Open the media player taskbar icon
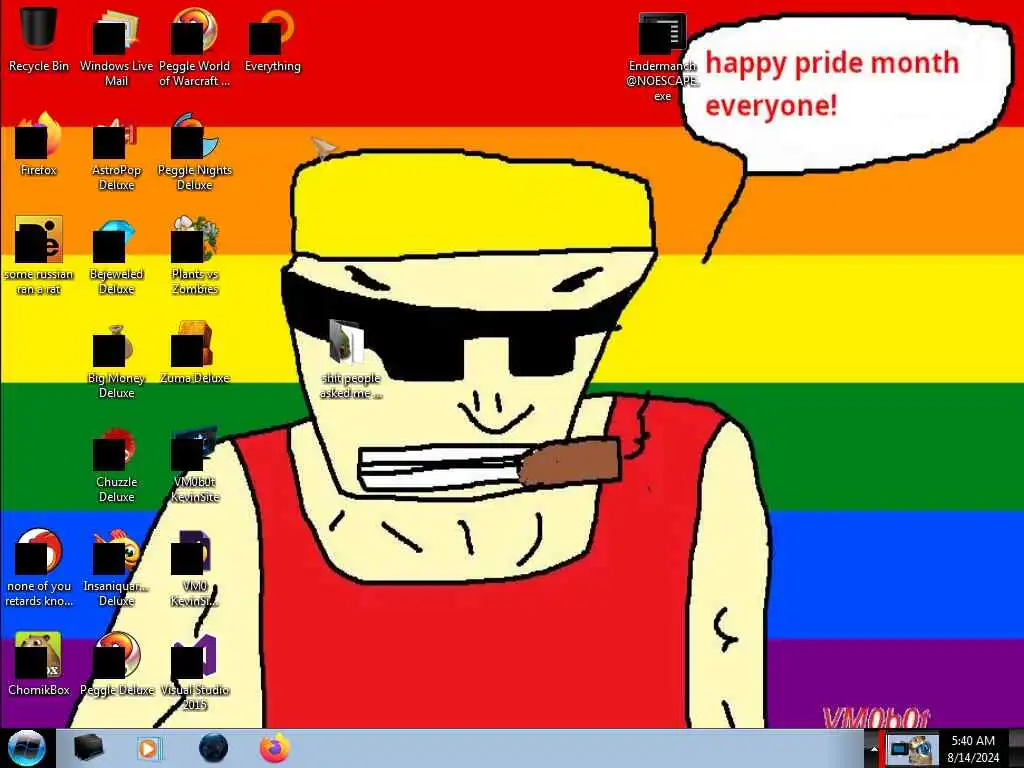1024x768 pixels. point(149,748)
